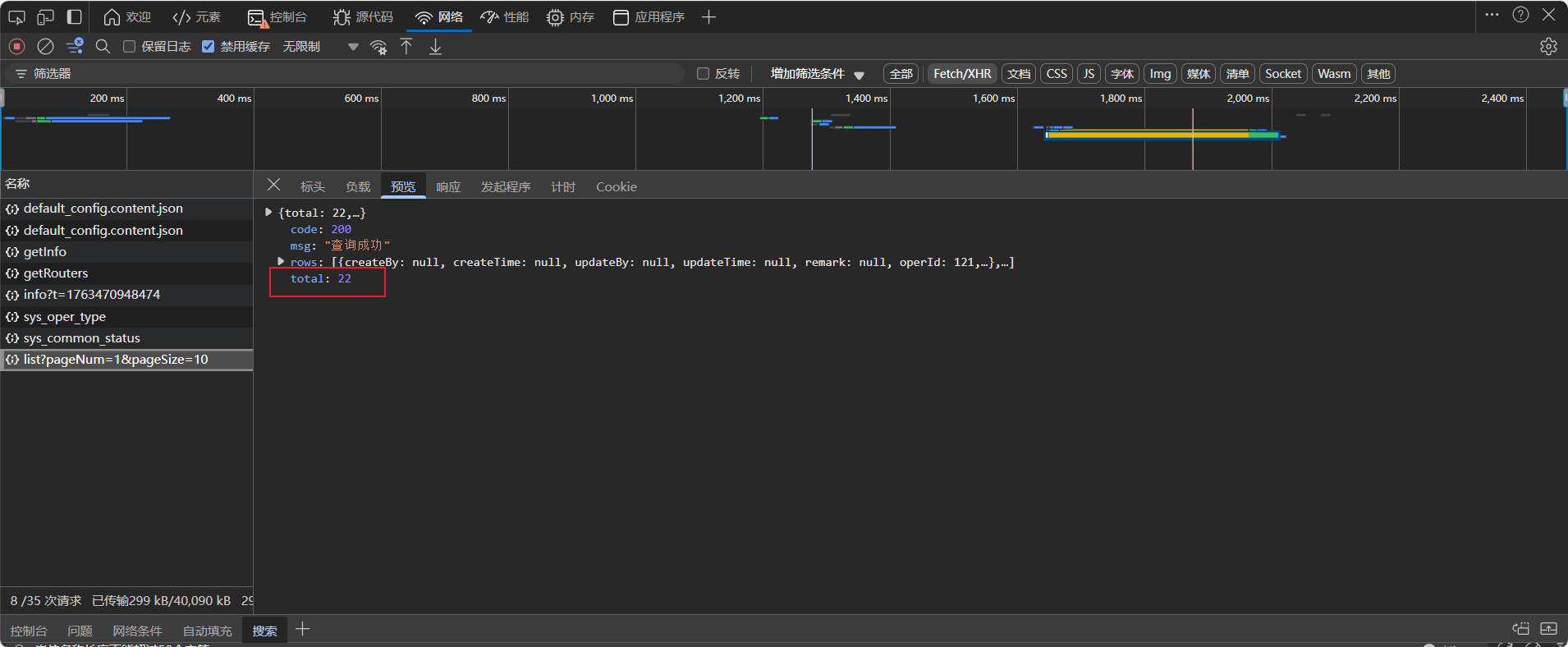Image resolution: width=1568 pixels, height=647 pixels.
Task: Close the request details panel X
Action: [x=274, y=185]
